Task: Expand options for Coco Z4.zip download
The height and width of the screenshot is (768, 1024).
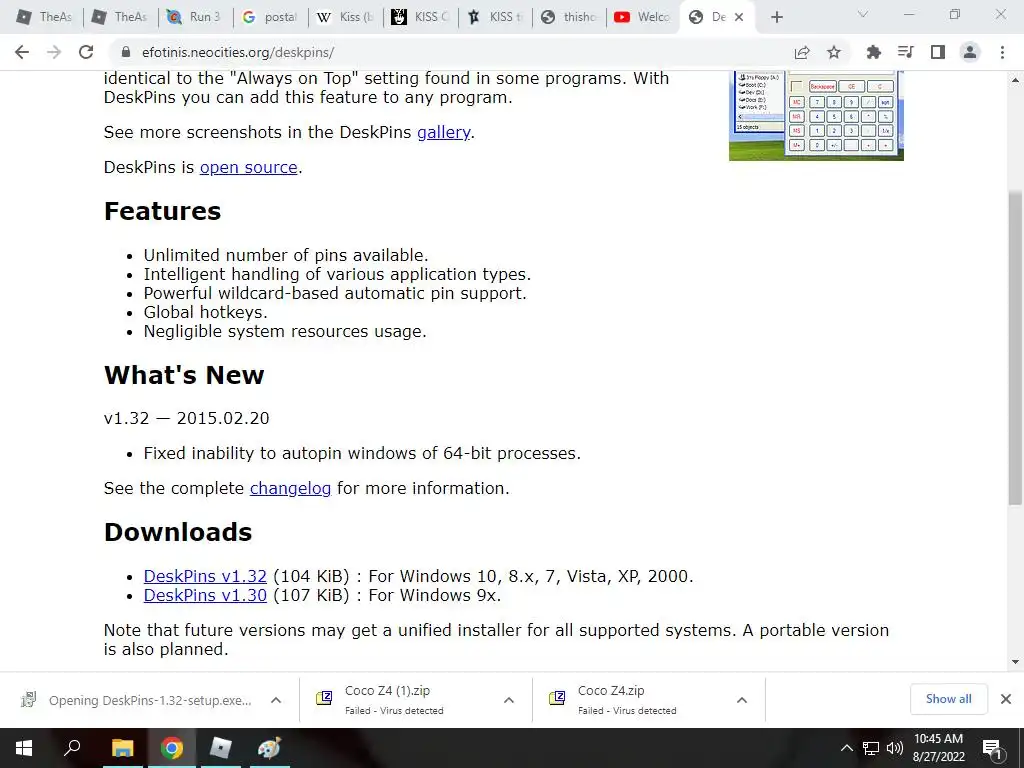Action: coord(742,700)
